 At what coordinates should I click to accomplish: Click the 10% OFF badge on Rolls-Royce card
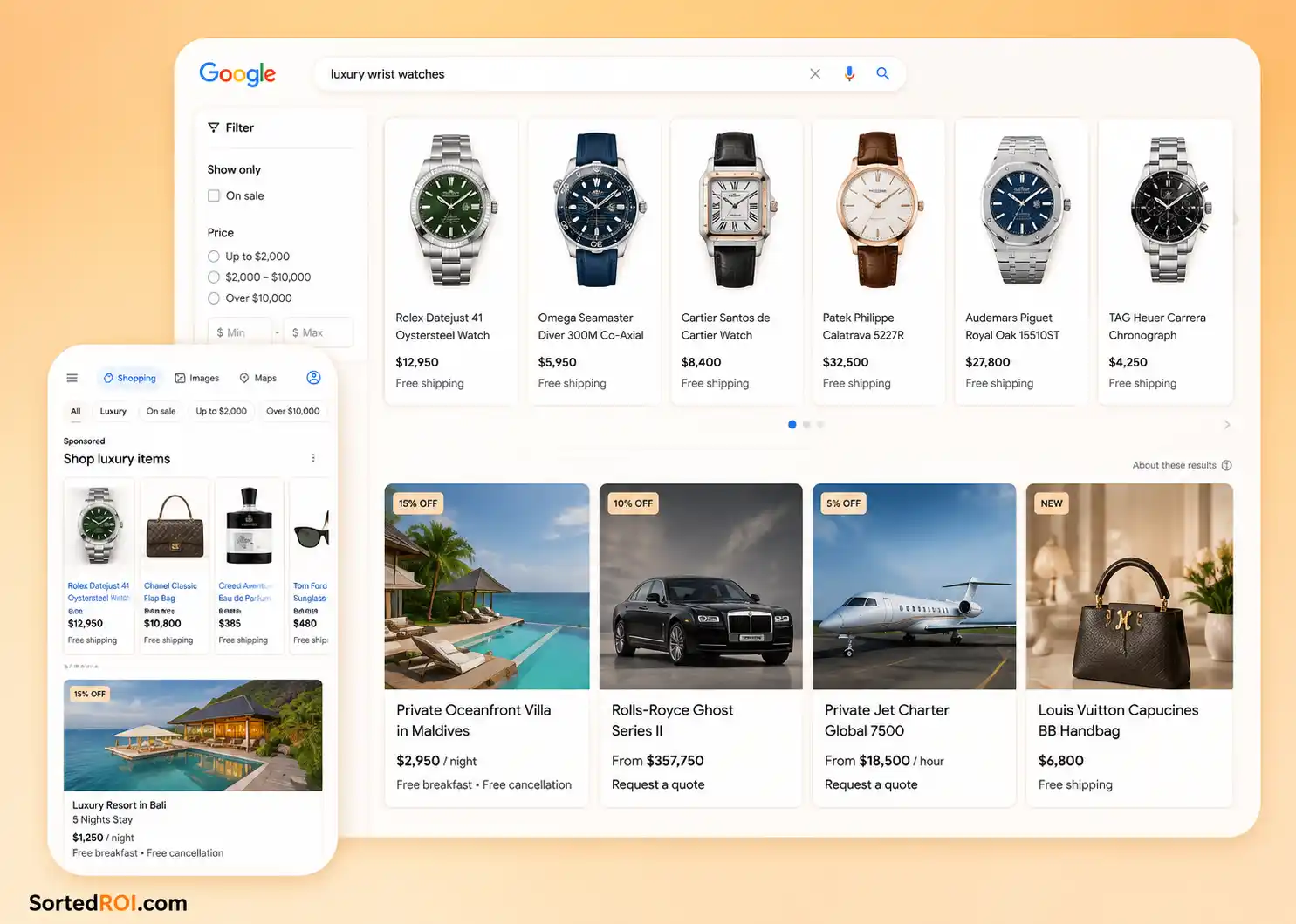click(633, 503)
